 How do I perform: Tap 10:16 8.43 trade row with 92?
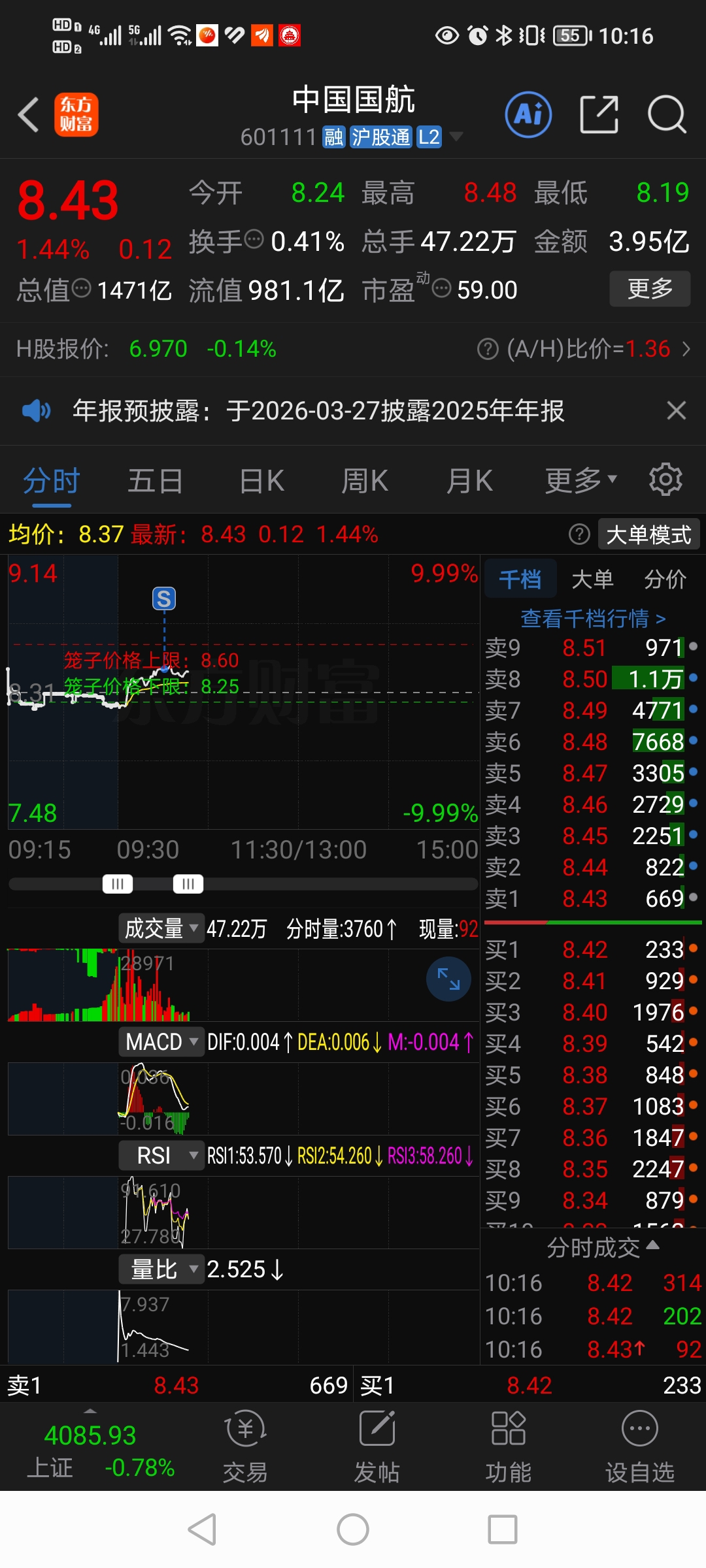tap(592, 1349)
